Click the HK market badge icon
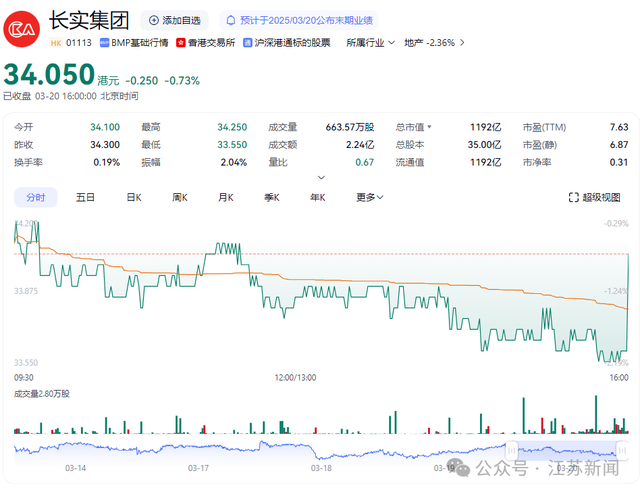The height and width of the screenshot is (494, 640). [x=56, y=43]
